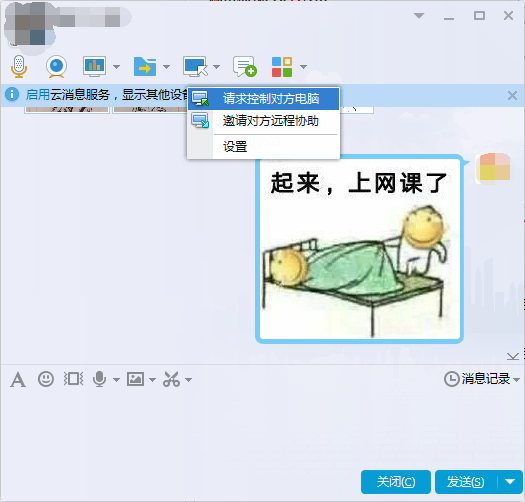Open the emoji picker smiley icon
The height and width of the screenshot is (502, 525).
46,379
